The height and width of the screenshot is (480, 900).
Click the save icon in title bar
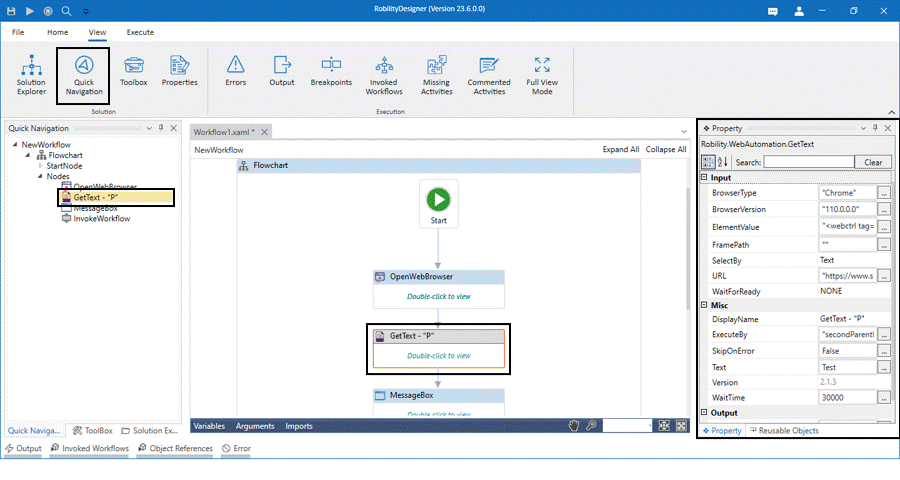pos(11,11)
